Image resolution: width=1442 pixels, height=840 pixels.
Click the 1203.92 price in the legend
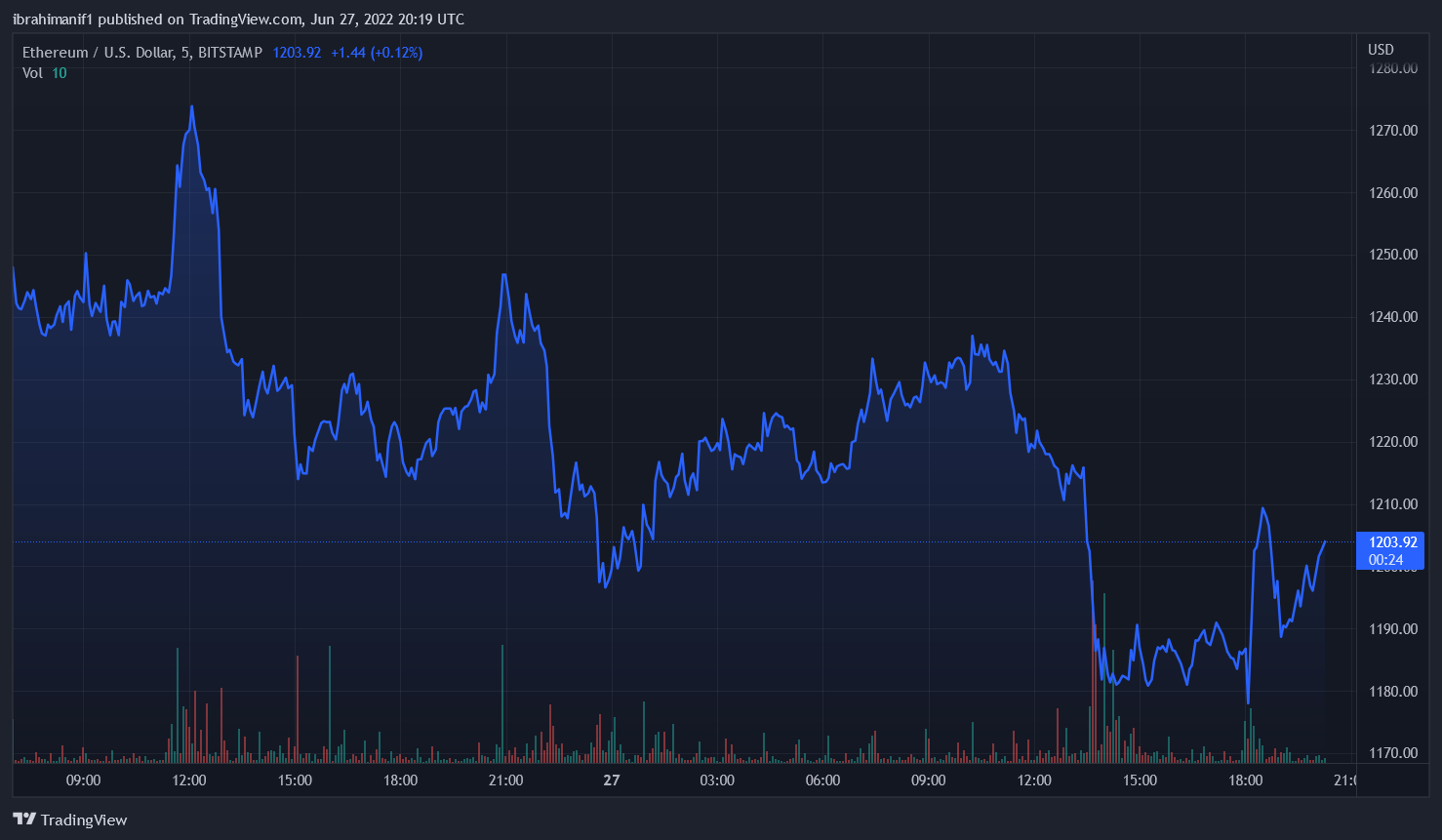297,53
